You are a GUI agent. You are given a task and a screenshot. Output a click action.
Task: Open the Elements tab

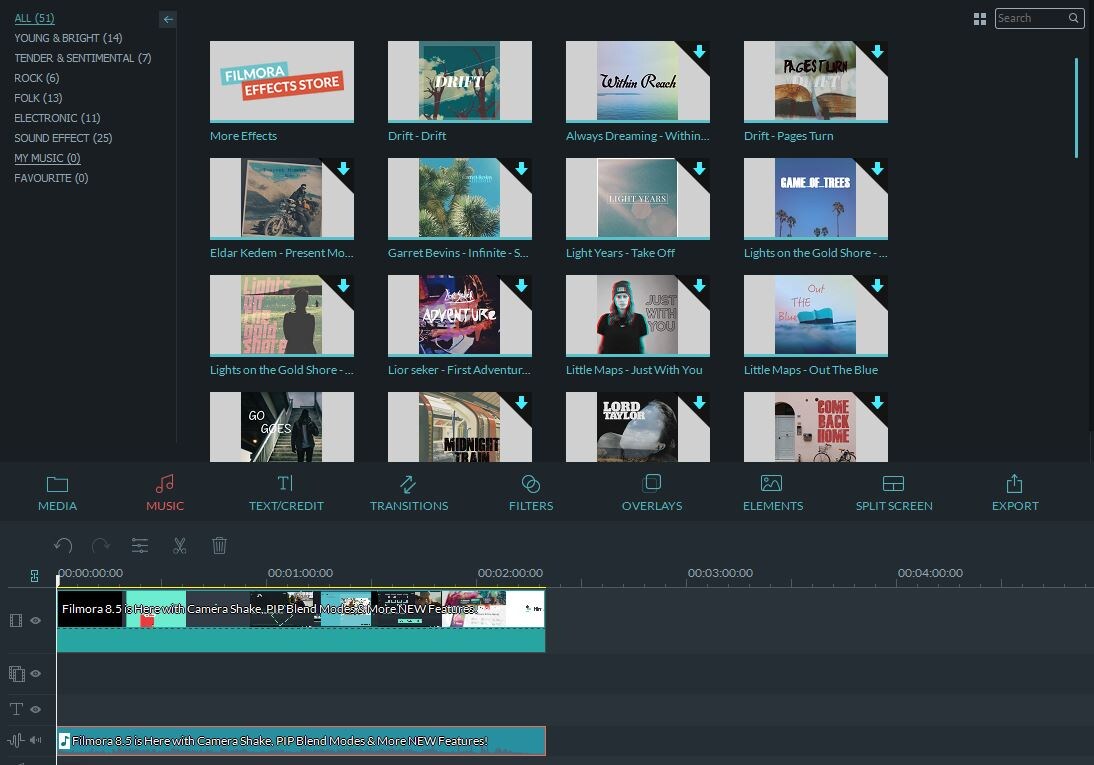(x=772, y=493)
